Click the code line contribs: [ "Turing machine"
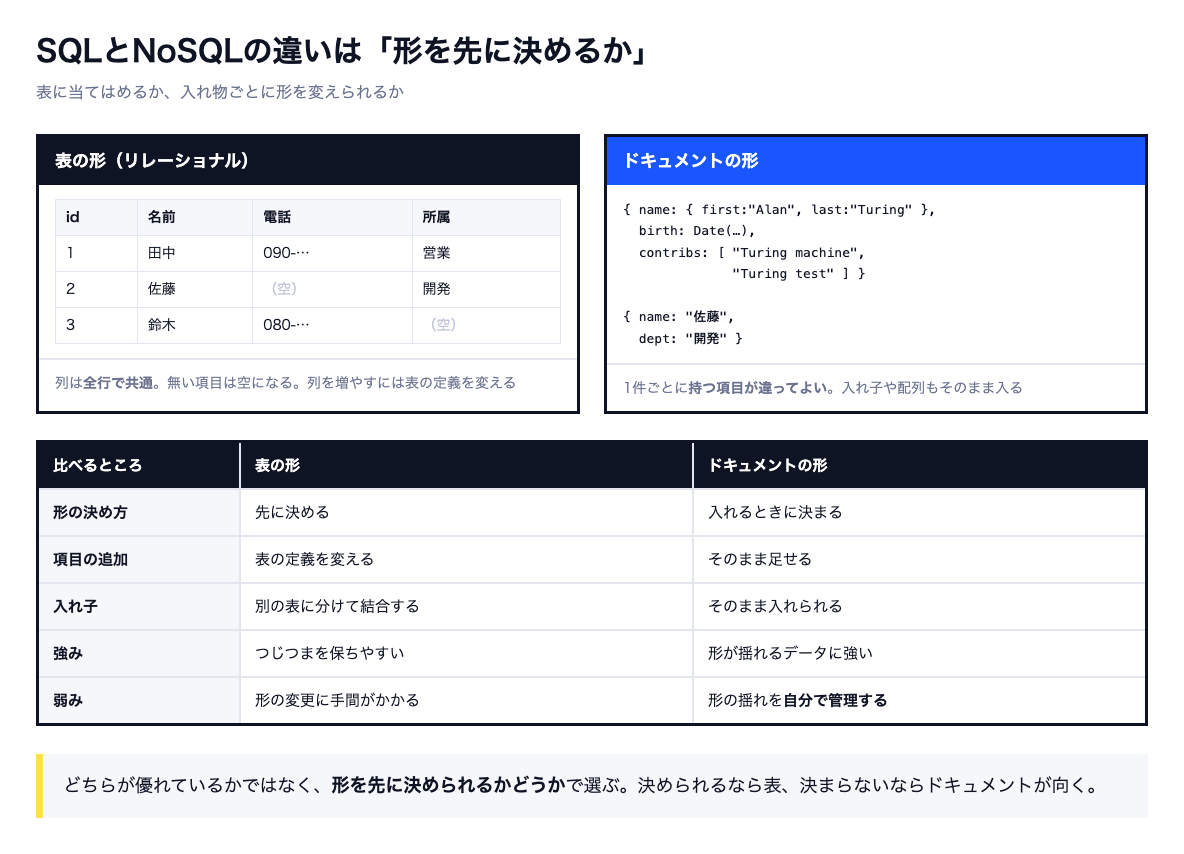 [x=751, y=253]
